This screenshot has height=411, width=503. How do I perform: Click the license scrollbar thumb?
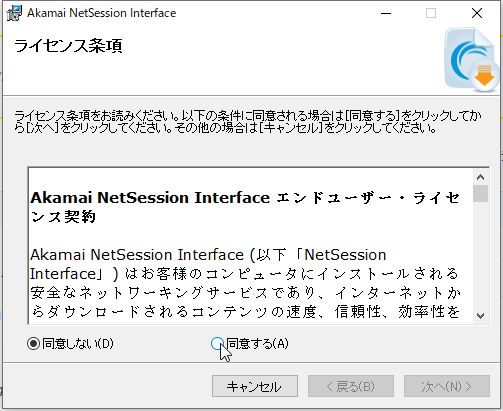[480, 193]
